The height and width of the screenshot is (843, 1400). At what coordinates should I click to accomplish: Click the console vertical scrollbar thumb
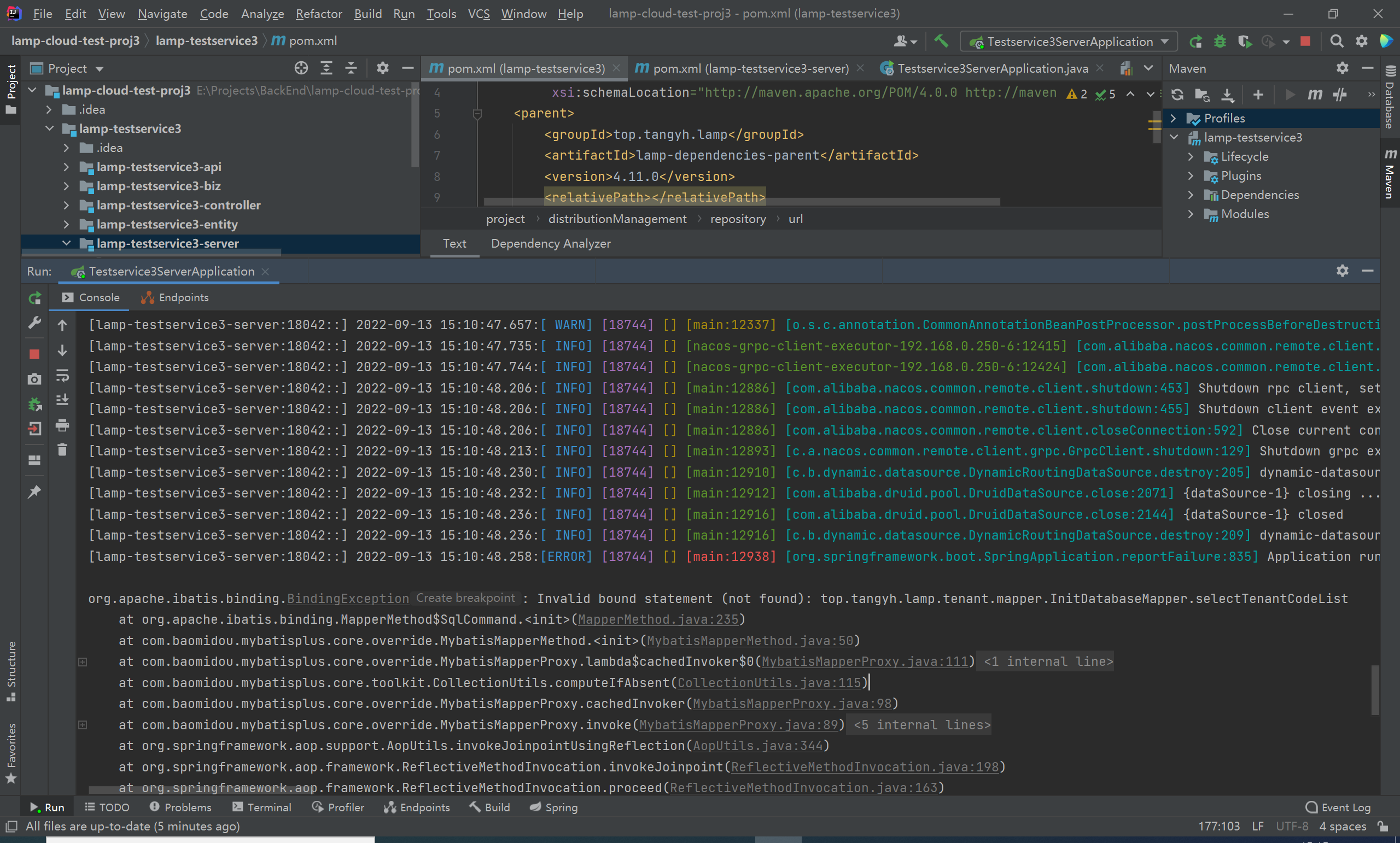click(x=1375, y=689)
